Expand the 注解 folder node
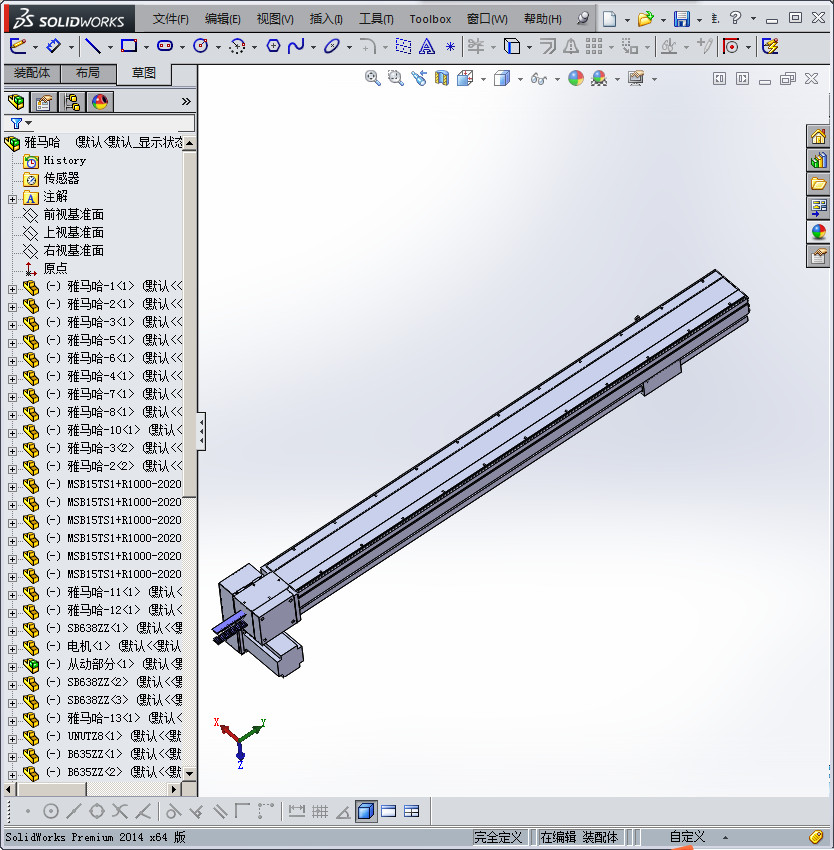Image resolution: width=834 pixels, height=850 pixels. [12, 199]
